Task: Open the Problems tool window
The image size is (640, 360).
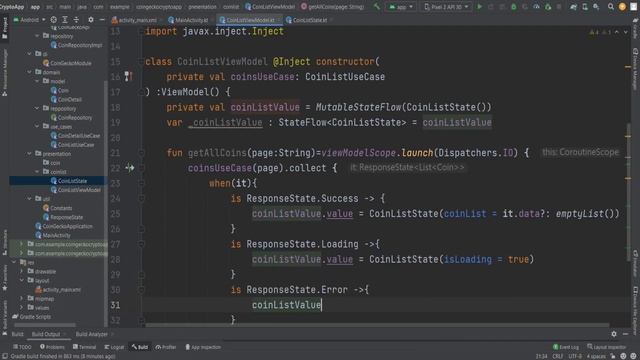Action: (52, 347)
